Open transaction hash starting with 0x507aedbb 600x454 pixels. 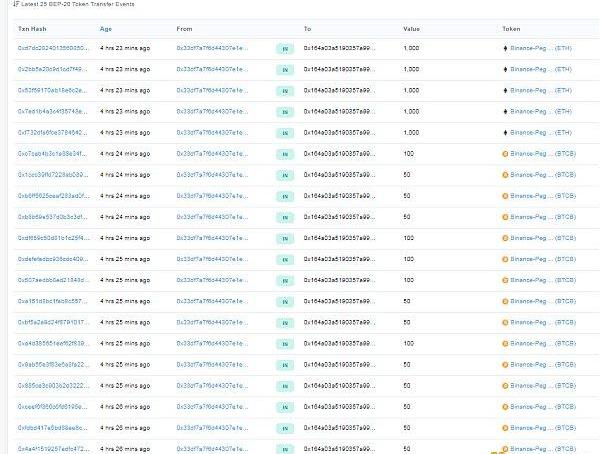click(x=53, y=280)
